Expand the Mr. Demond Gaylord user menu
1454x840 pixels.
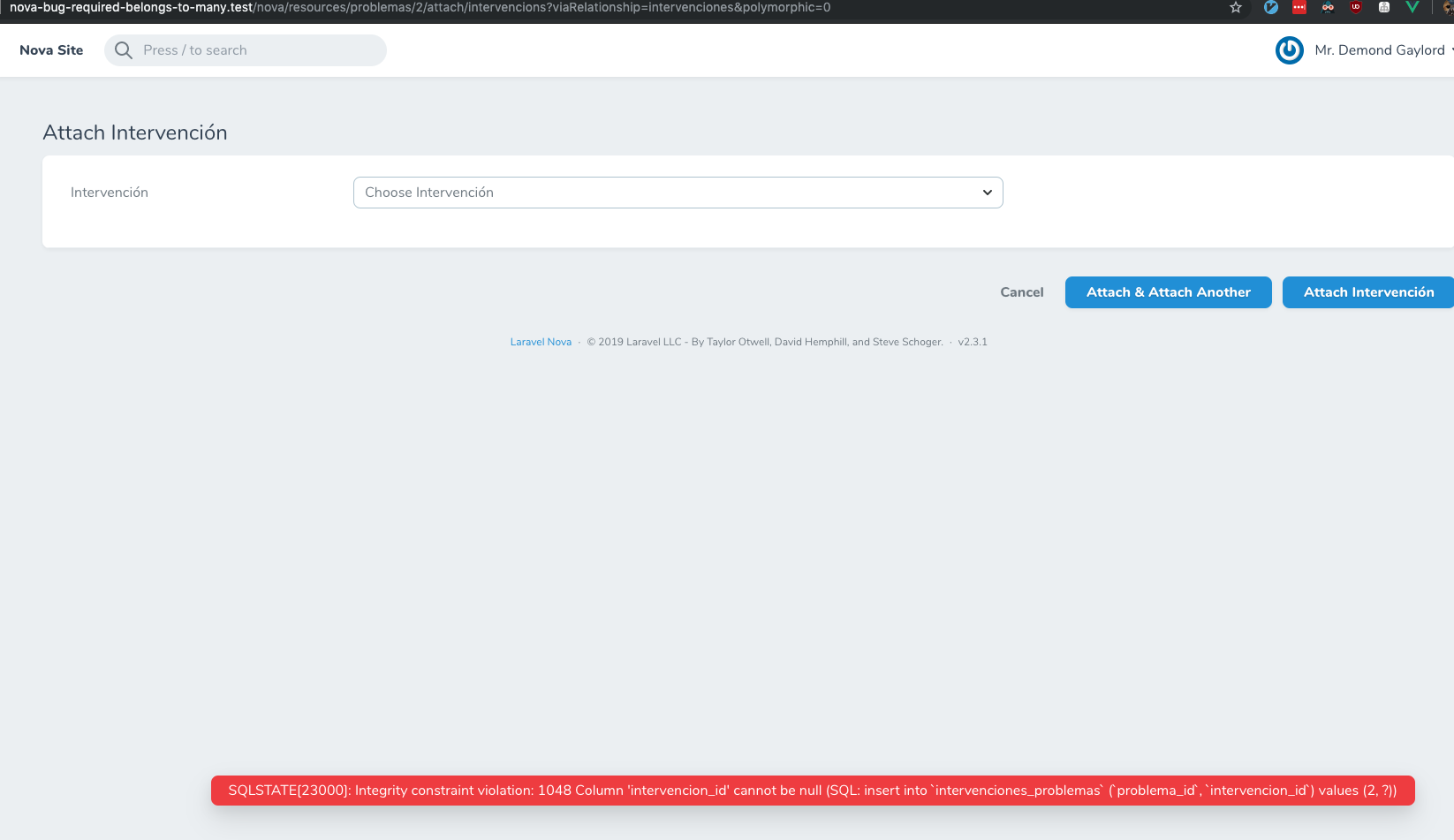click(1380, 49)
